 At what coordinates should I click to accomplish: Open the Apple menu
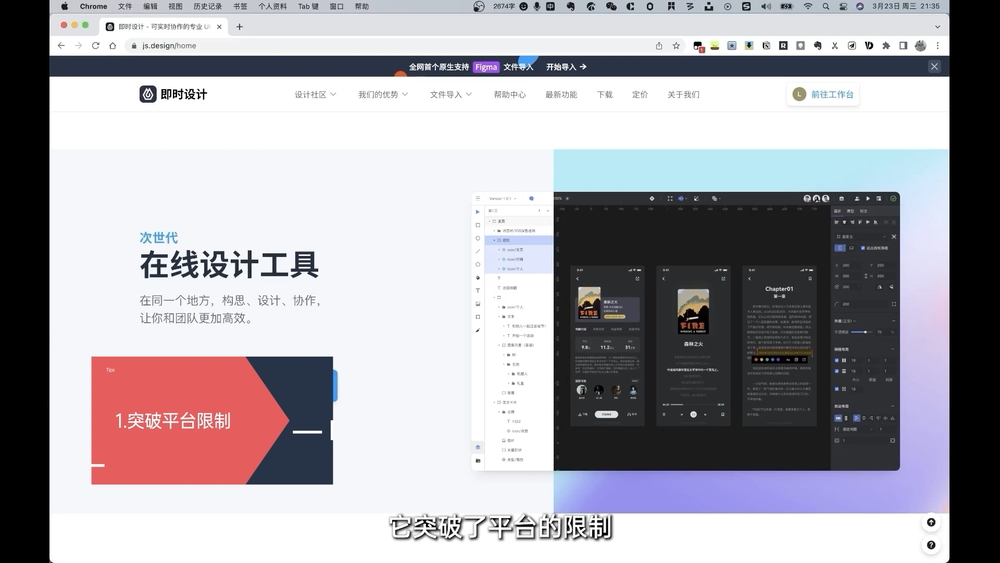tap(64, 6)
